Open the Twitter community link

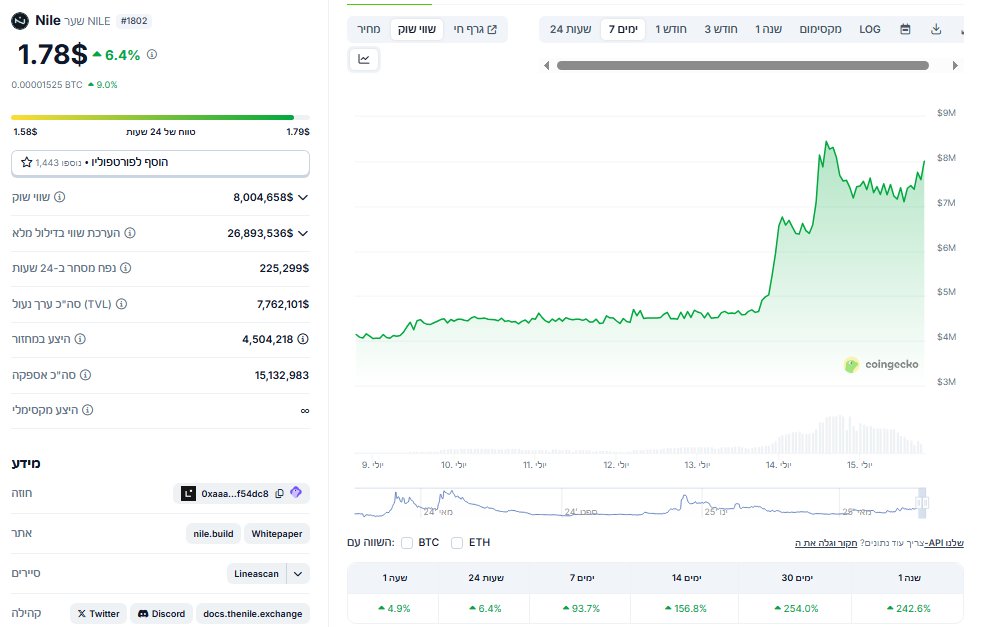99,614
